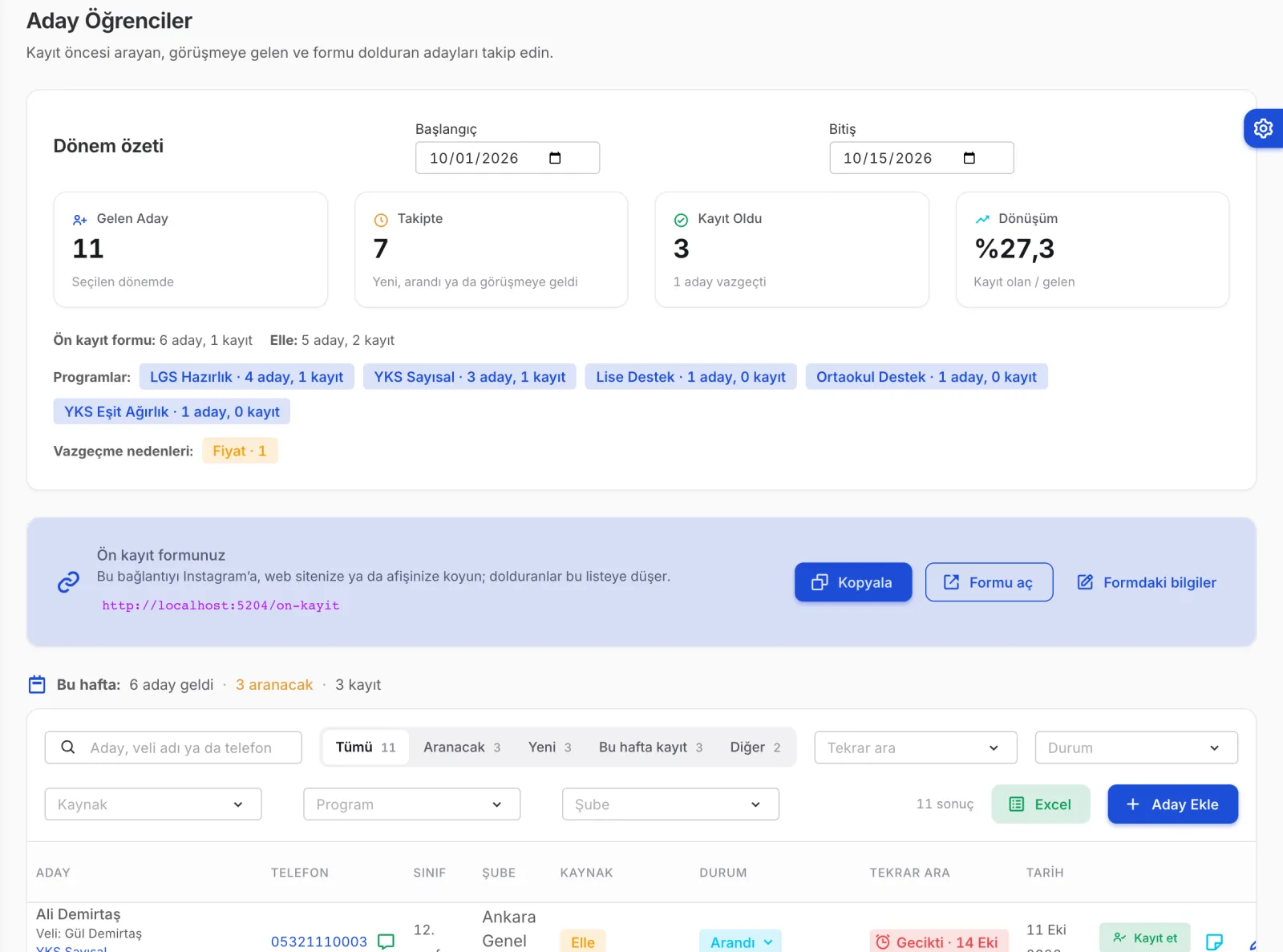
Task: Click the calendar icon beside Bu hafta
Action: pos(37,685)
